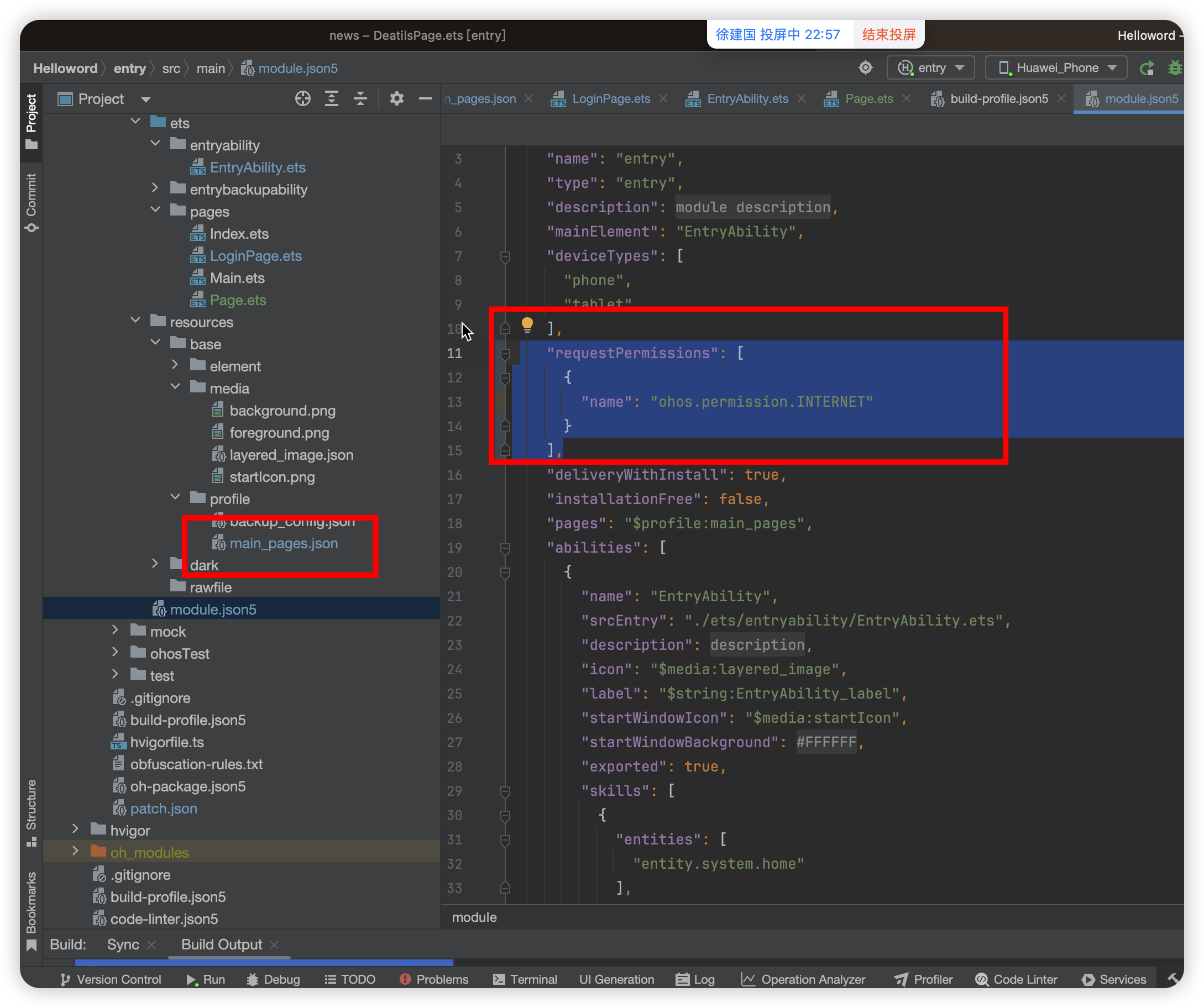
Task: Click the lightbulb quick-fix icon on line 10
Action: [527, 325]
